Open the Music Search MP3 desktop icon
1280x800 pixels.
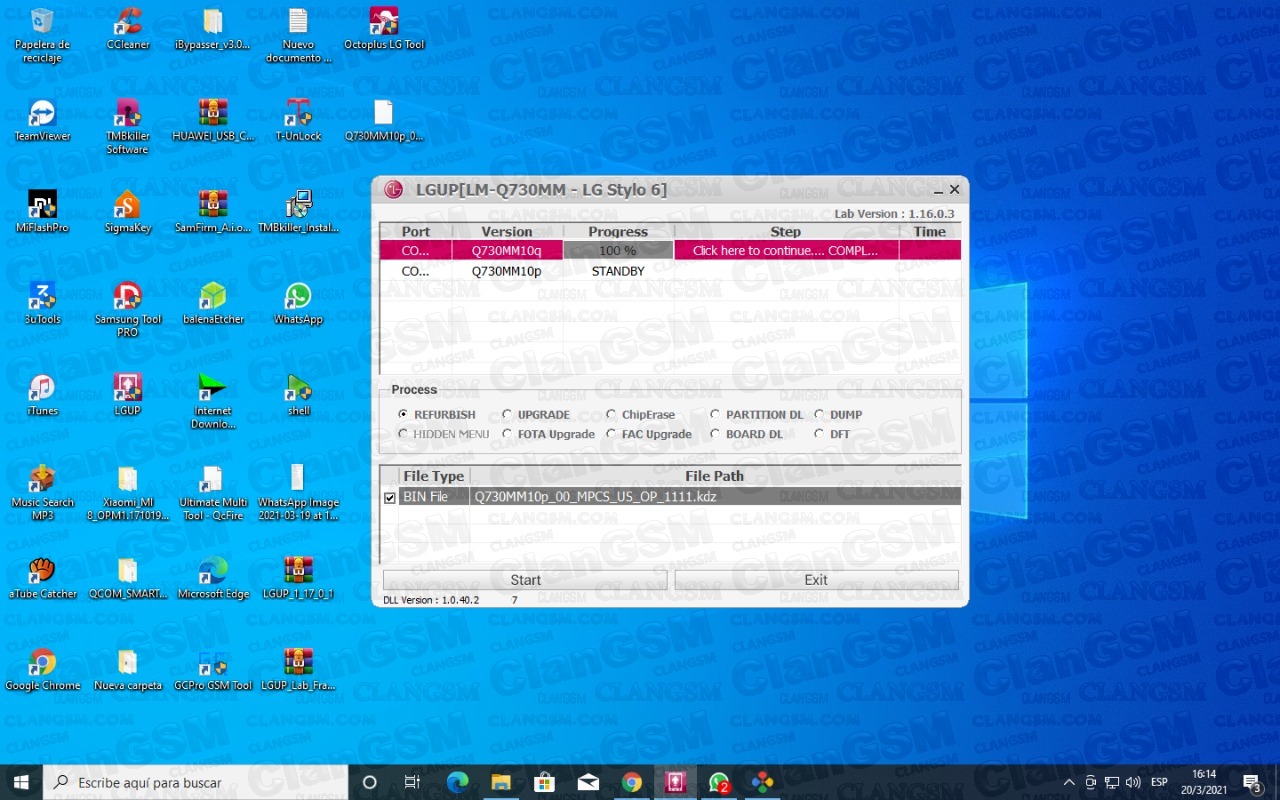coord(42,493)
